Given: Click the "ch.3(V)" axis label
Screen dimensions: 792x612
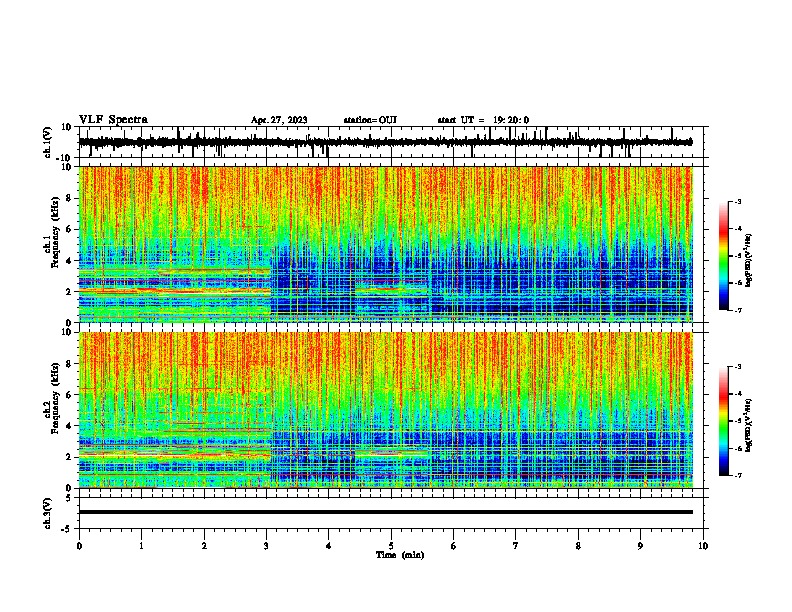Looking at the screenshot, I should click(48, 513).
